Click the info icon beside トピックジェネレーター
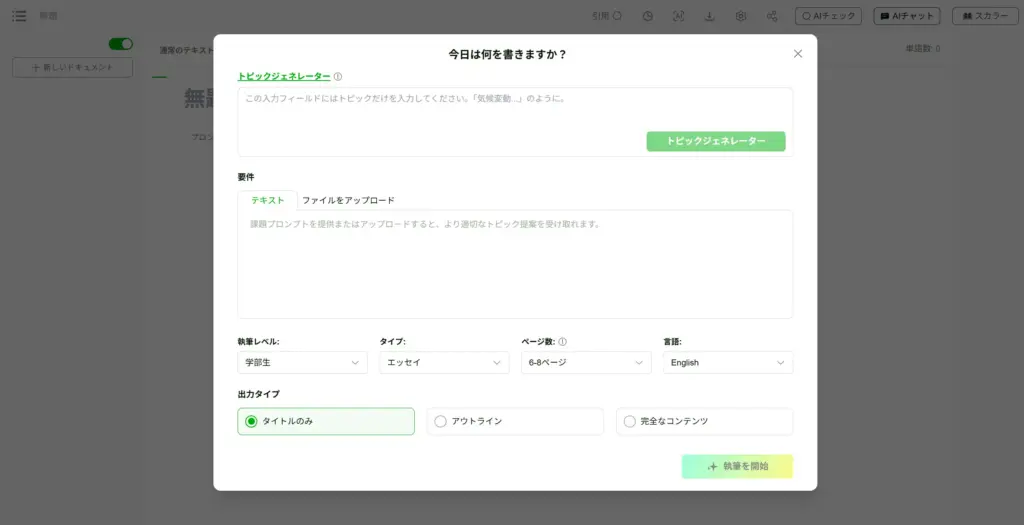This screenshot has height=525, width=1024. click(x=338, y=76)
